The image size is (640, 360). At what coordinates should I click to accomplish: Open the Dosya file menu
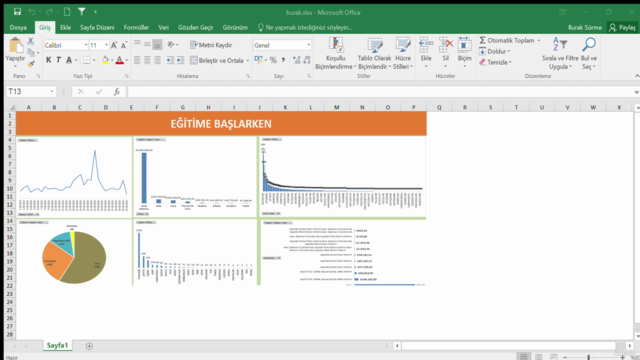18,28
